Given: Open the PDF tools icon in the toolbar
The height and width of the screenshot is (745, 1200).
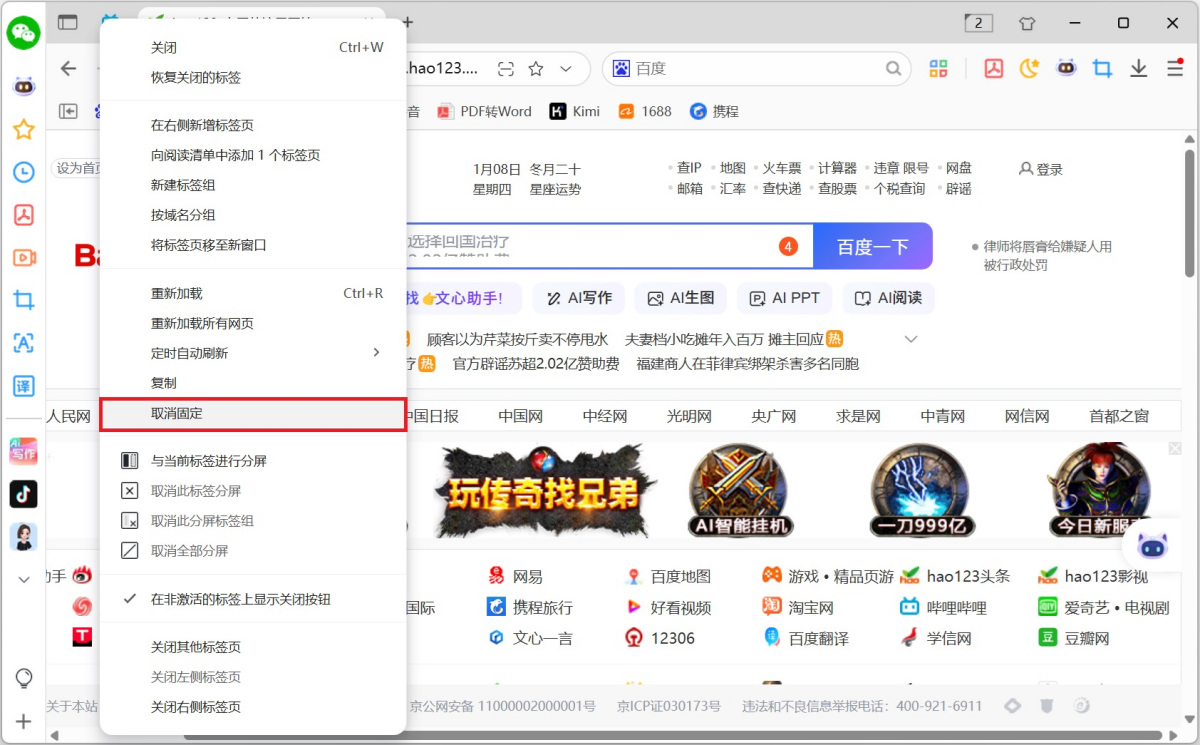Looking at the screenshot, I should 992,68.
